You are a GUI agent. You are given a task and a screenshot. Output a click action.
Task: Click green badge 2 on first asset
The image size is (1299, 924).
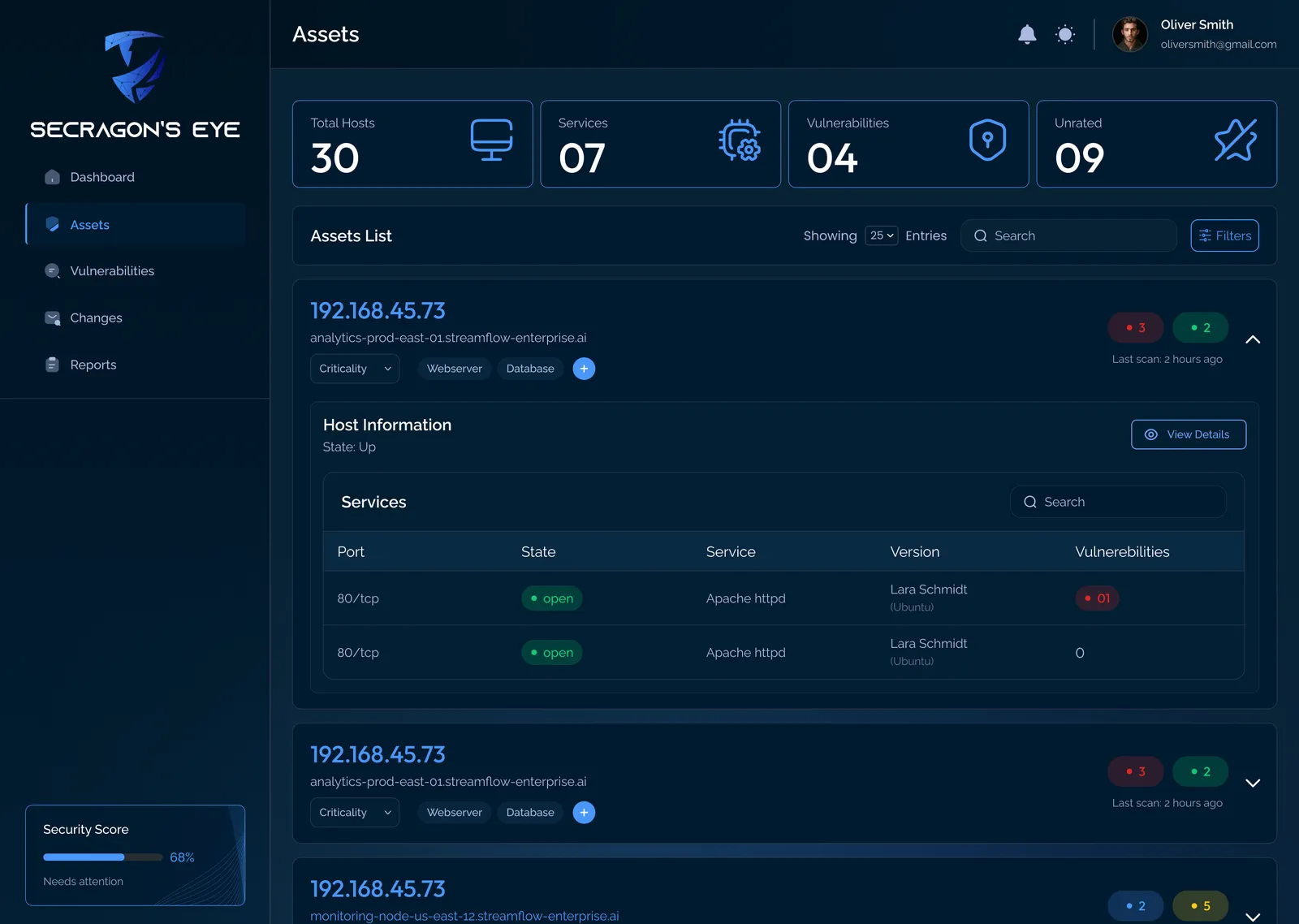click(x=1200, y=328)
